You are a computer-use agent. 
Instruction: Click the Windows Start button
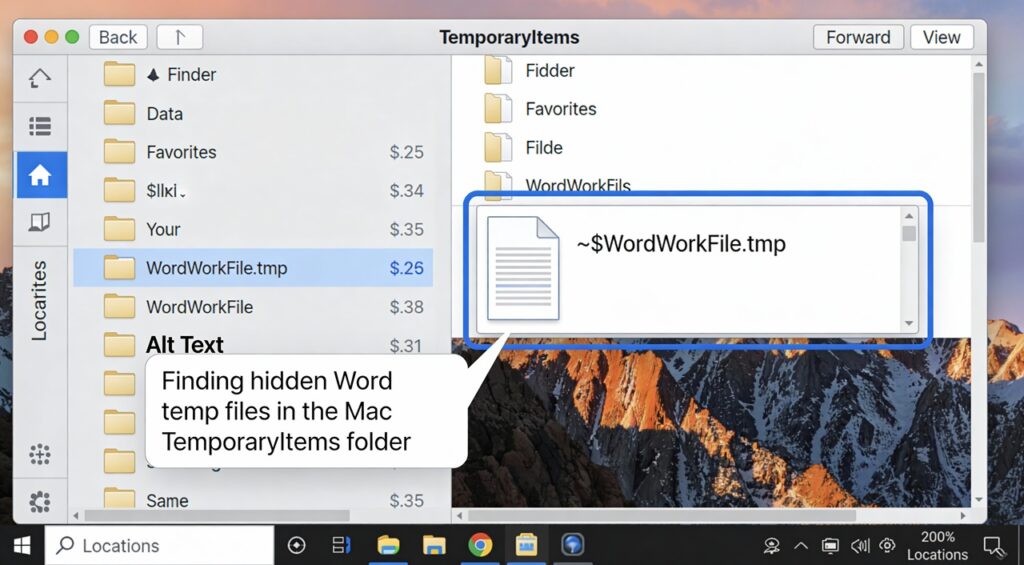pyautogui.click(x=22, y=545)
